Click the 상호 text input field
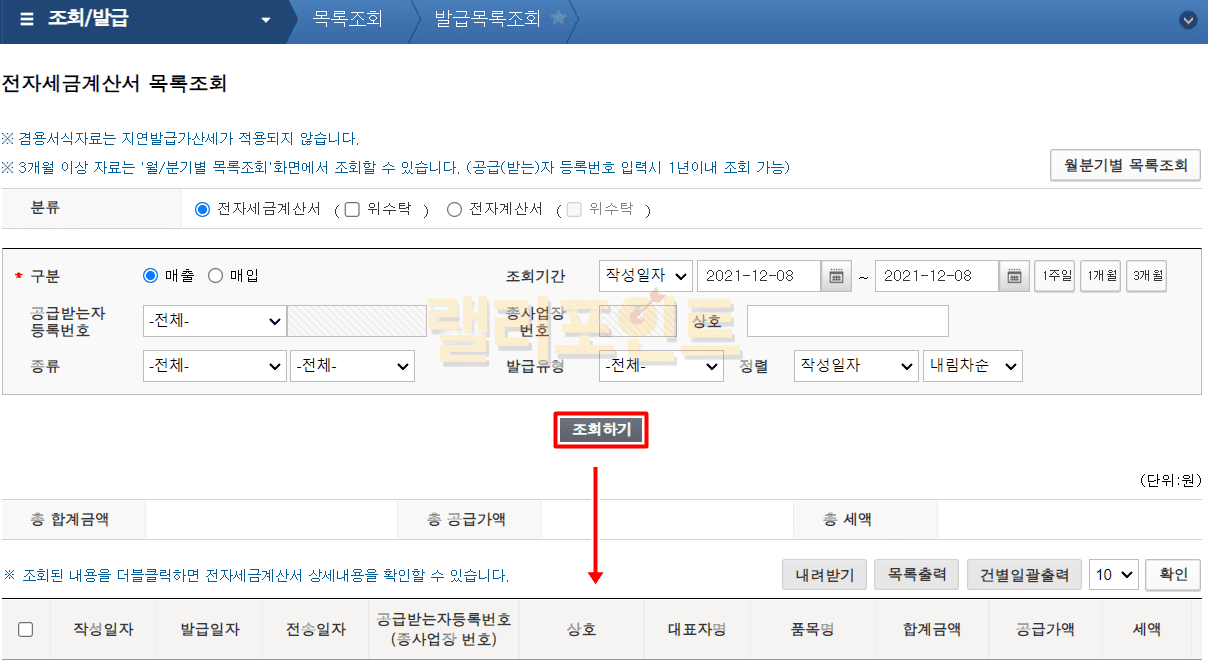 (x=847, y=321)
